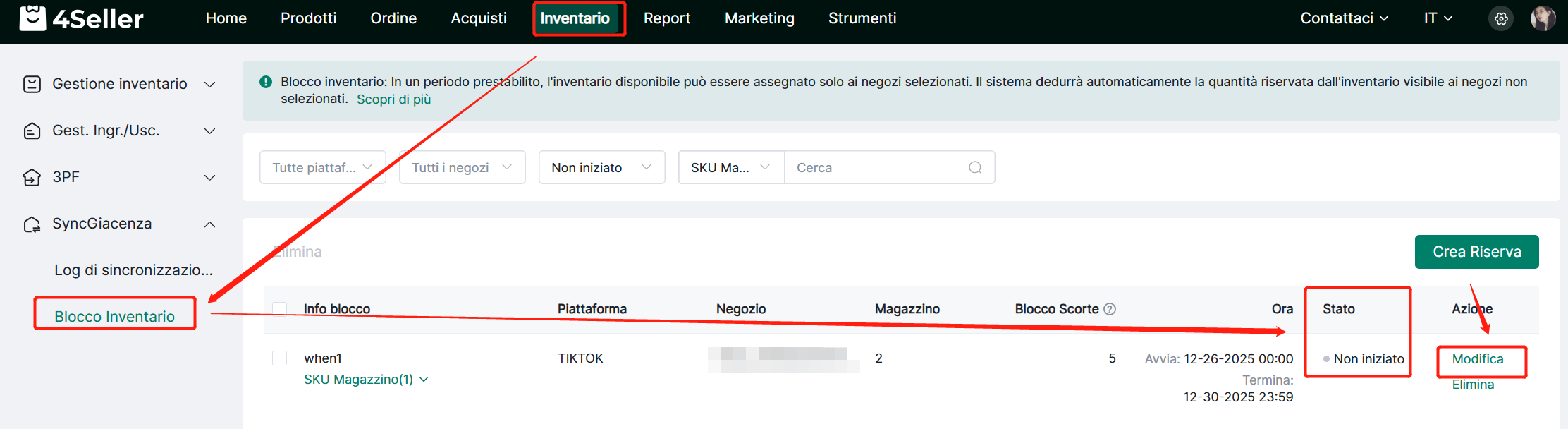1568x429 pixels.
Task: Toggle the select-all checkbox in table header
Action: coord(280,309)
